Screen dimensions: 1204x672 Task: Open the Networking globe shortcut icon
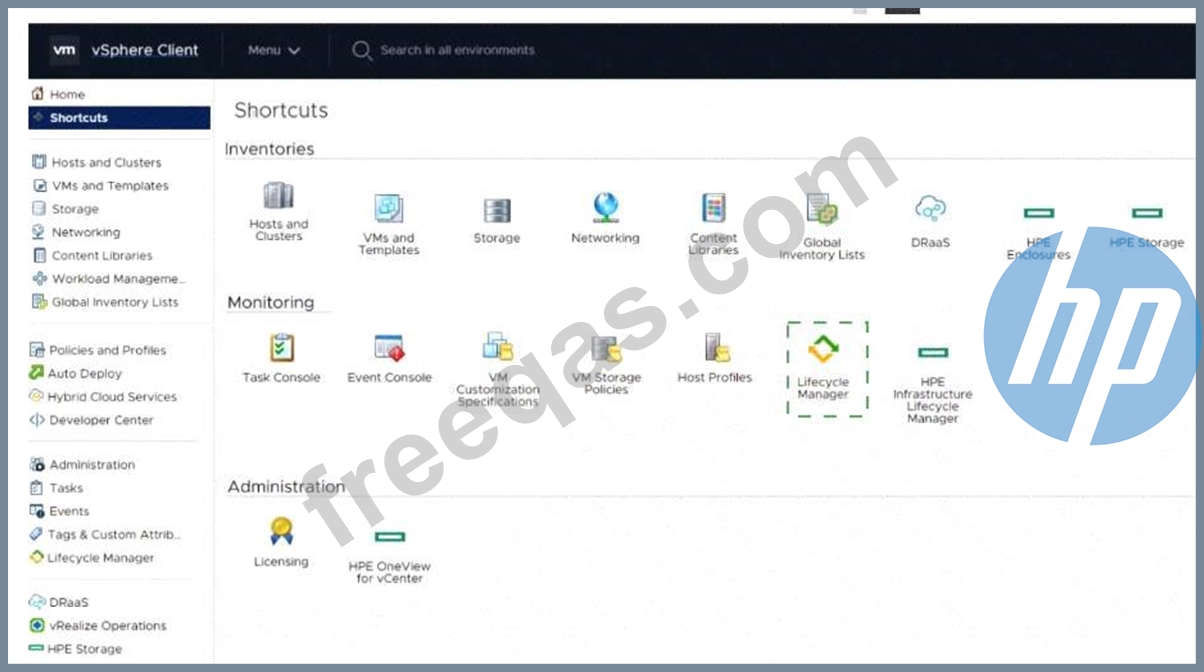(x=605, y=208)
